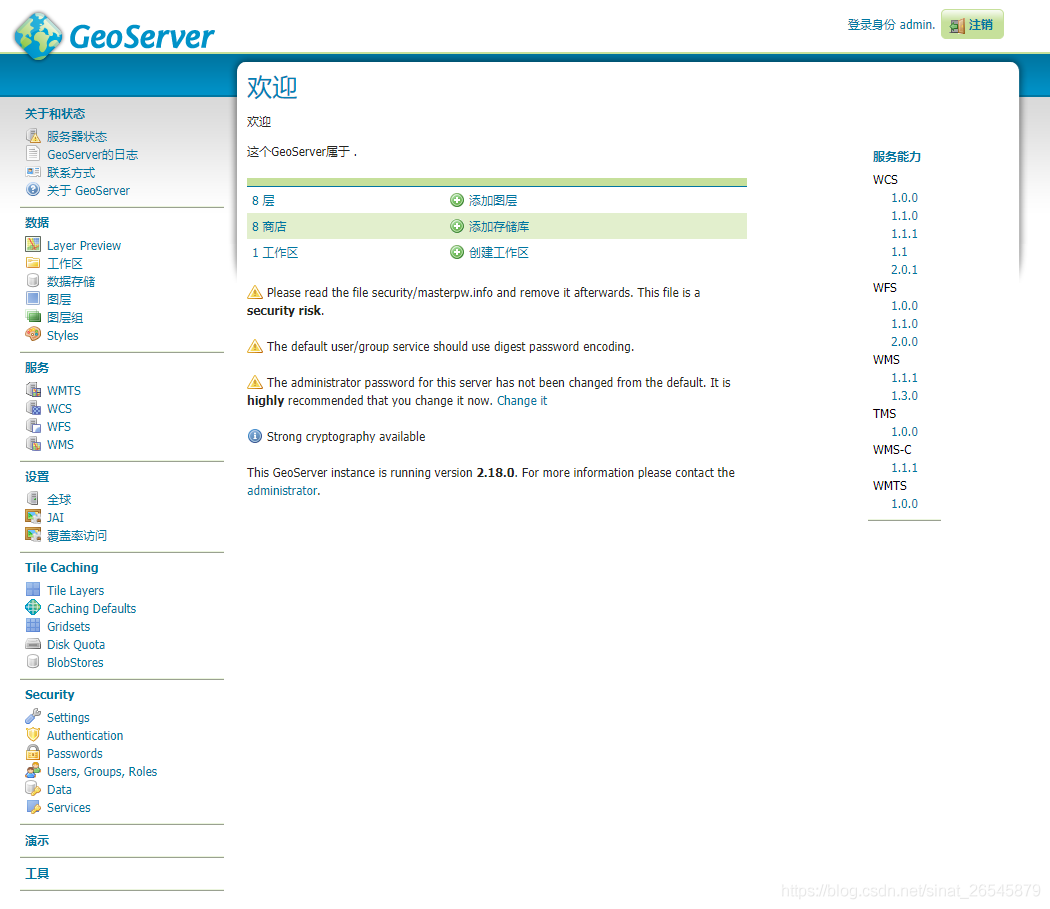Click the GeoServer的日志 document icon
This screenshot has height=909, width=1050.
pyautogui.click(x=33, y=154)
